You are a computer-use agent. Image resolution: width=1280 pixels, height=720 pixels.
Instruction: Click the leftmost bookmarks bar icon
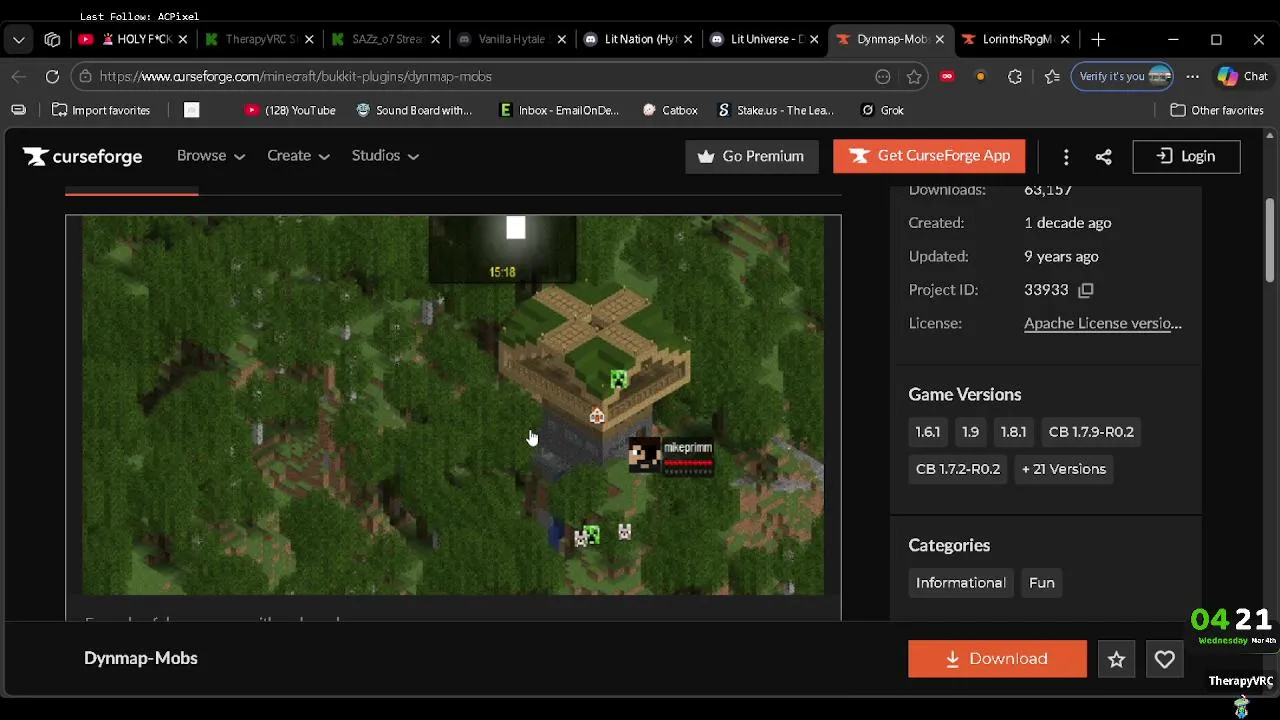click(18, 110)
